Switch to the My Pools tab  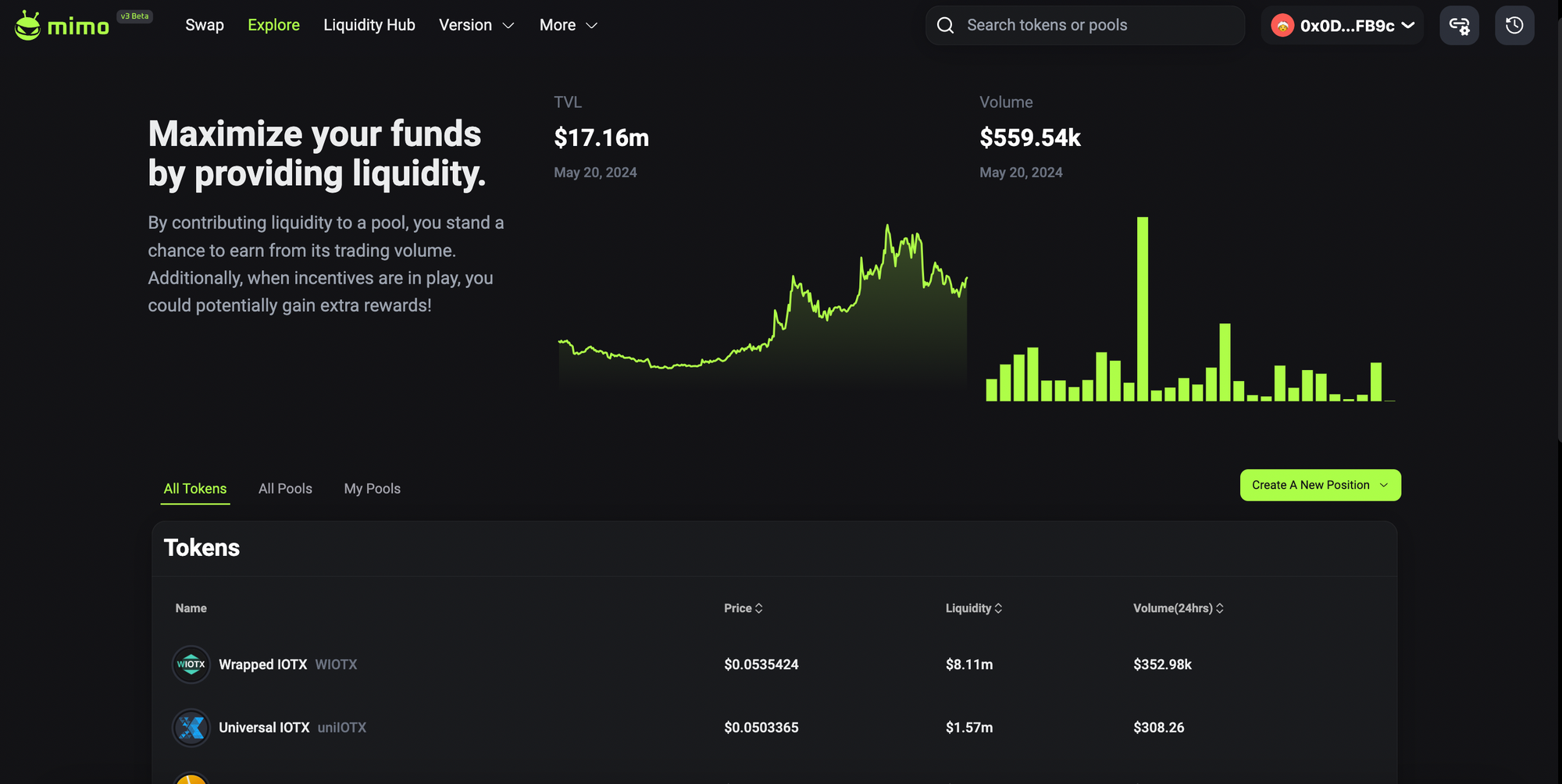tap(372, 489)
